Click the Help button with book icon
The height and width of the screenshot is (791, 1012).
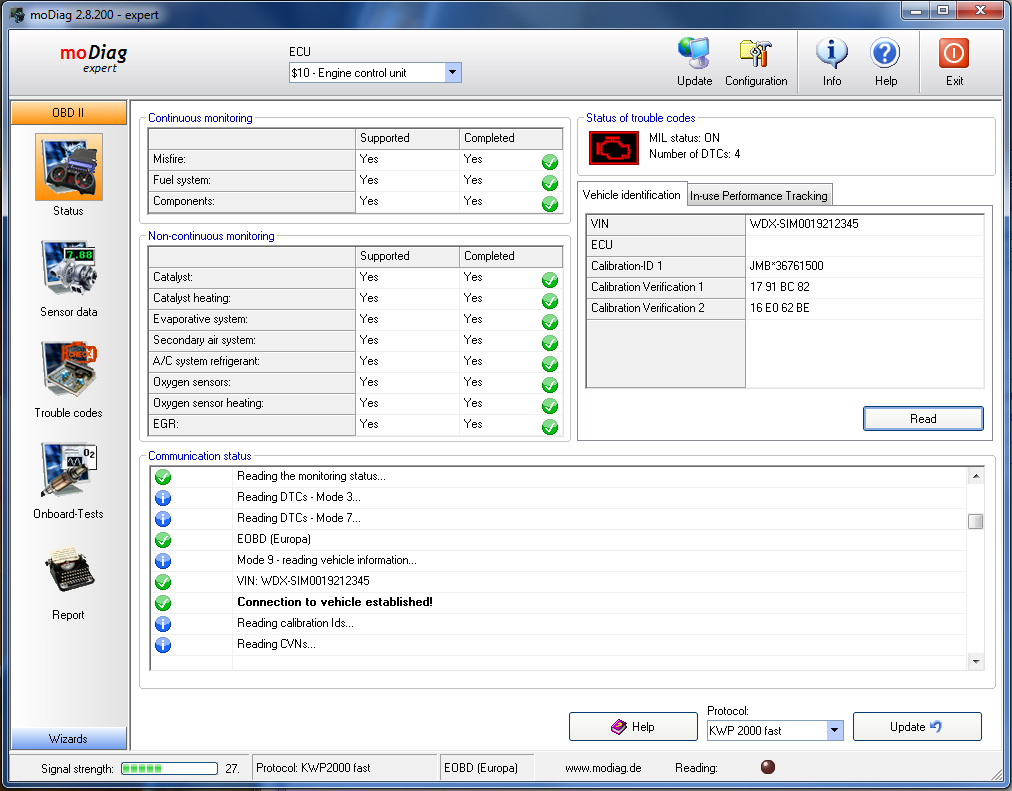[x=633, y=726]
